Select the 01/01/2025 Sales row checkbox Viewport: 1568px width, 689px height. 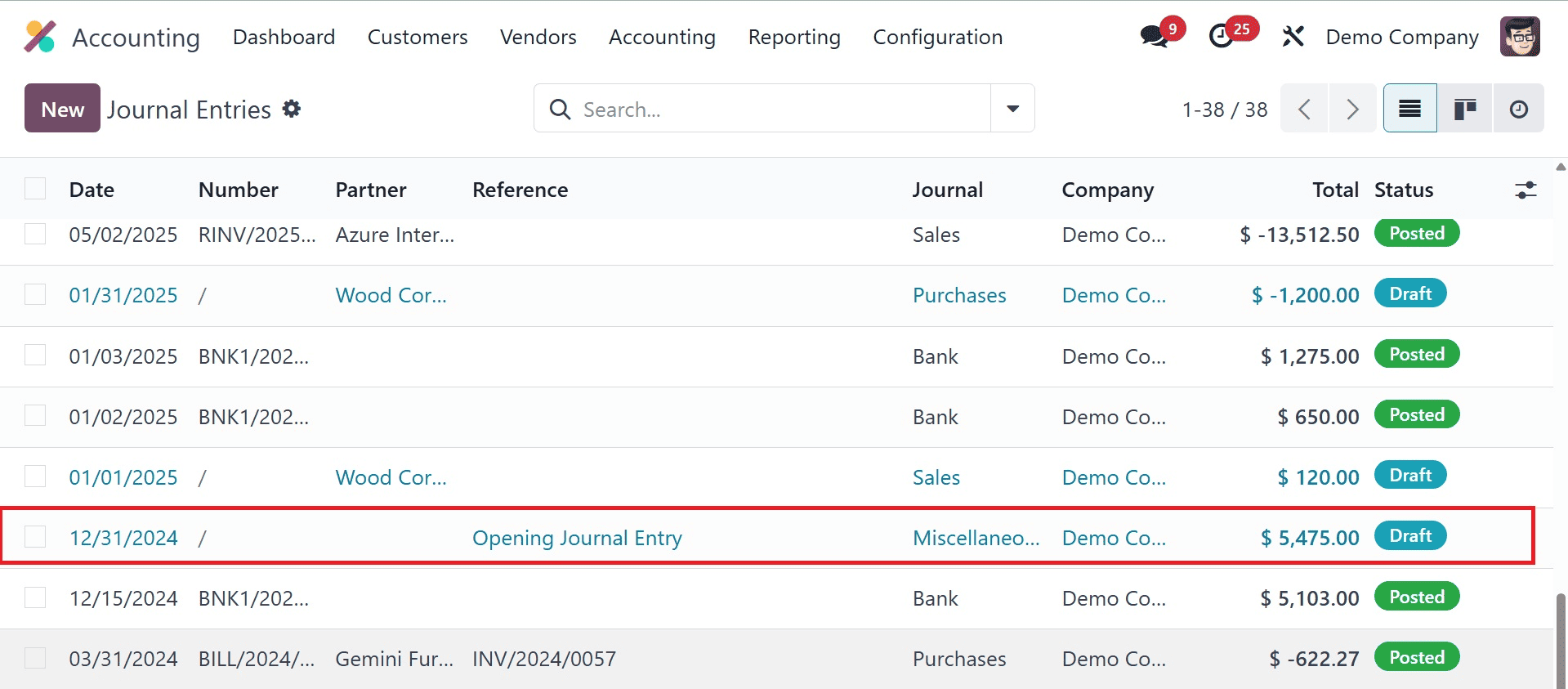[x=35, y=476]
